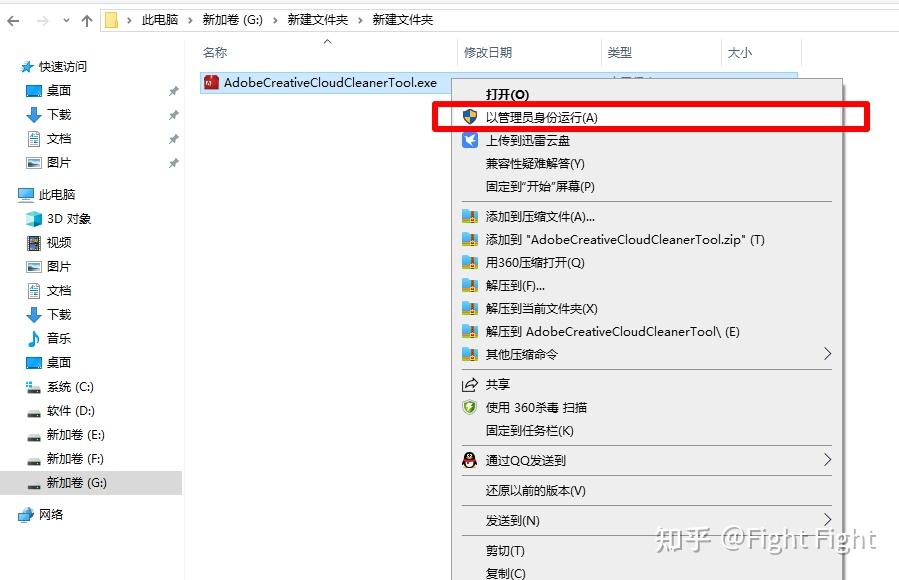Expand the 发送到(N) submenu arrow
899x580 pixels.
coord(826,519)
